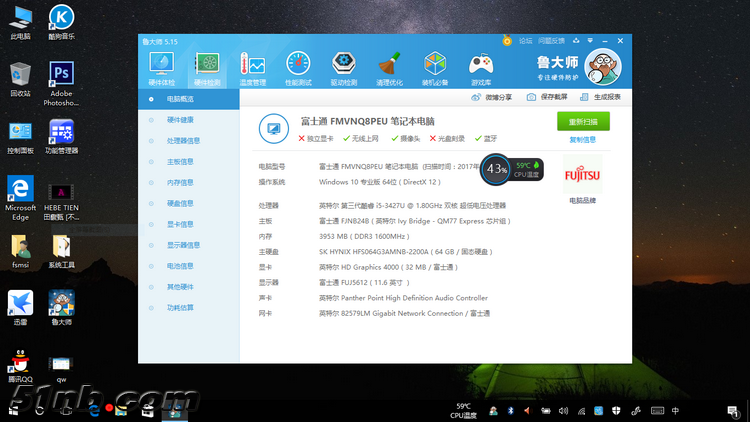Open Adobe Photoshop desktop shortcut
Viewport: 750px width, 422px height.
tap(61, 82)
